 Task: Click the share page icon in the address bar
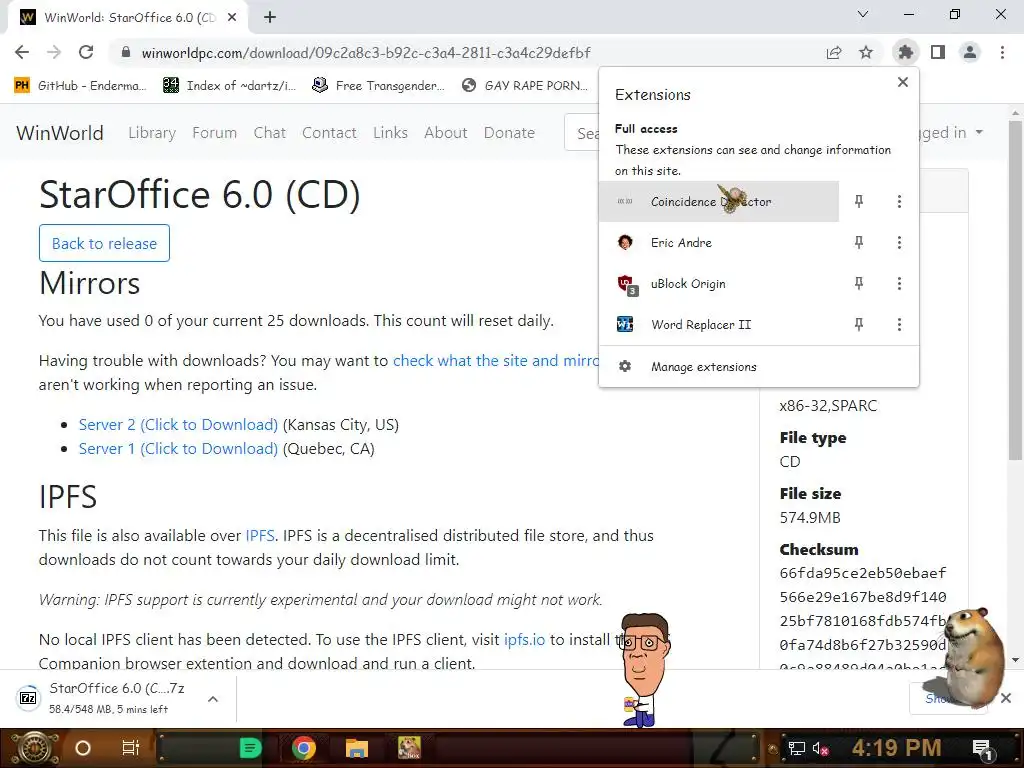[833, 52]
